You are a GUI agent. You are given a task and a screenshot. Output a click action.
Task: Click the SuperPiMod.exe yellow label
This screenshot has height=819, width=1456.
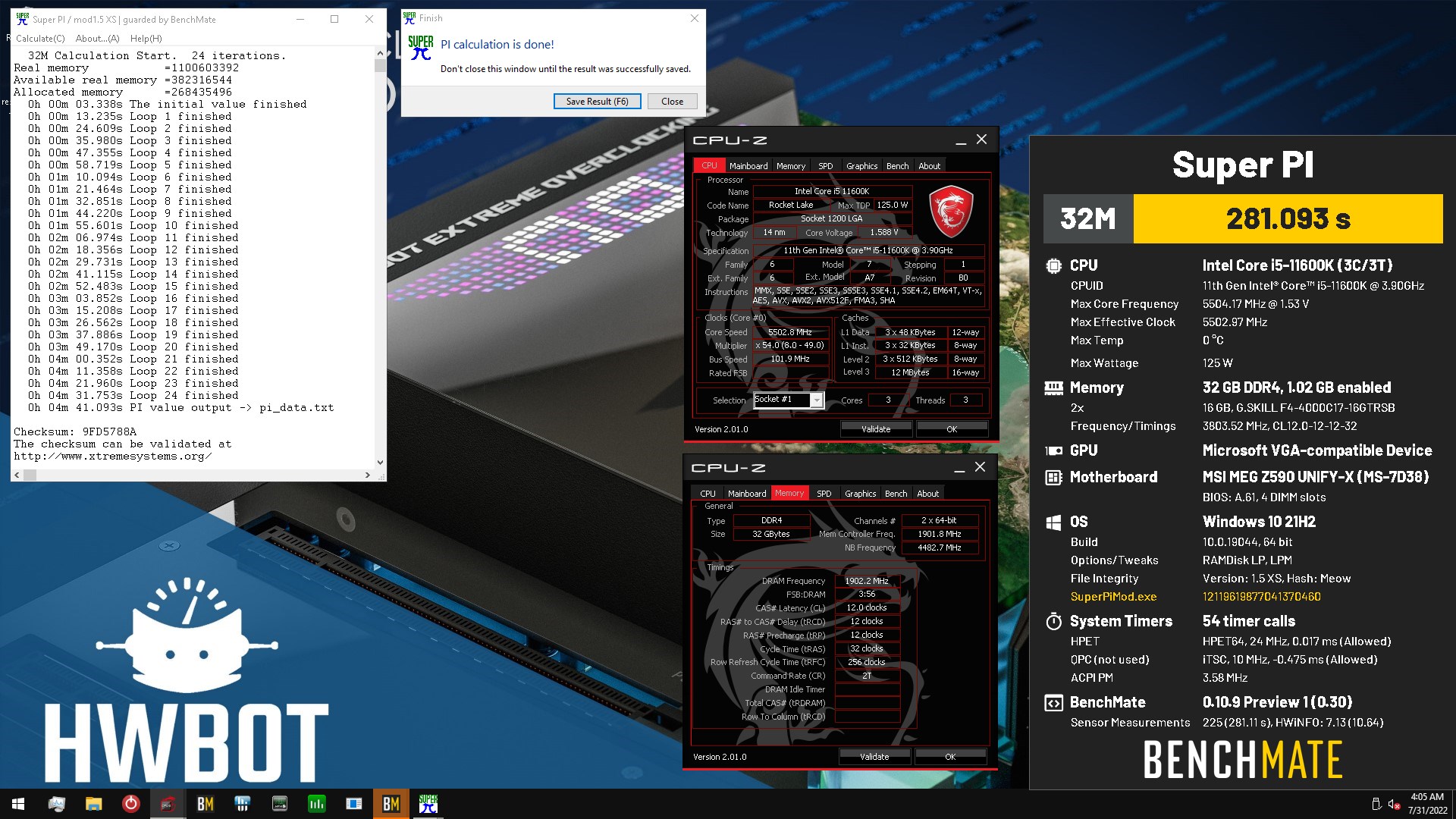tap(1113, 597)
